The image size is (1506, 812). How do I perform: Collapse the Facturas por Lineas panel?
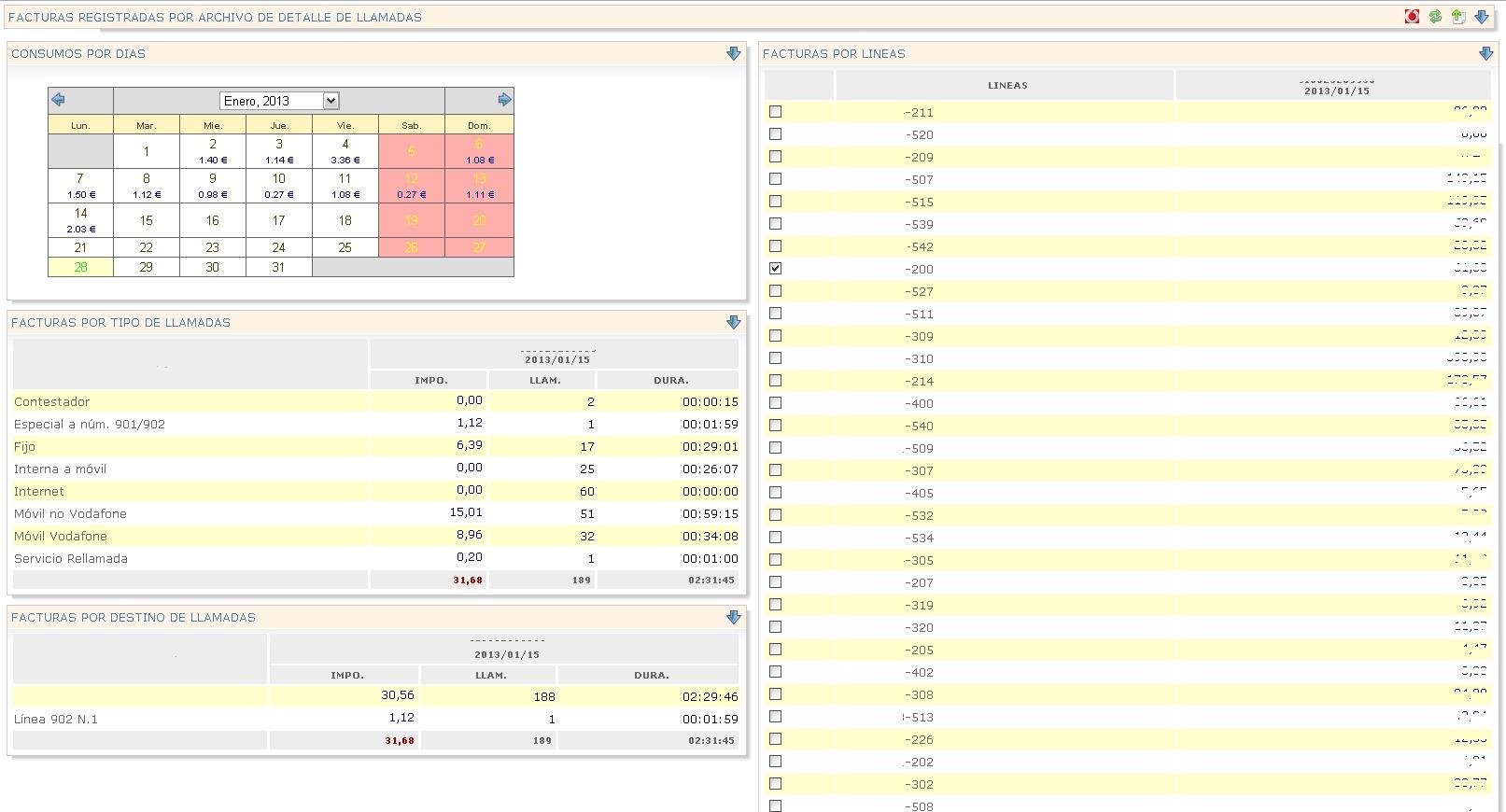click(1485, 54)
